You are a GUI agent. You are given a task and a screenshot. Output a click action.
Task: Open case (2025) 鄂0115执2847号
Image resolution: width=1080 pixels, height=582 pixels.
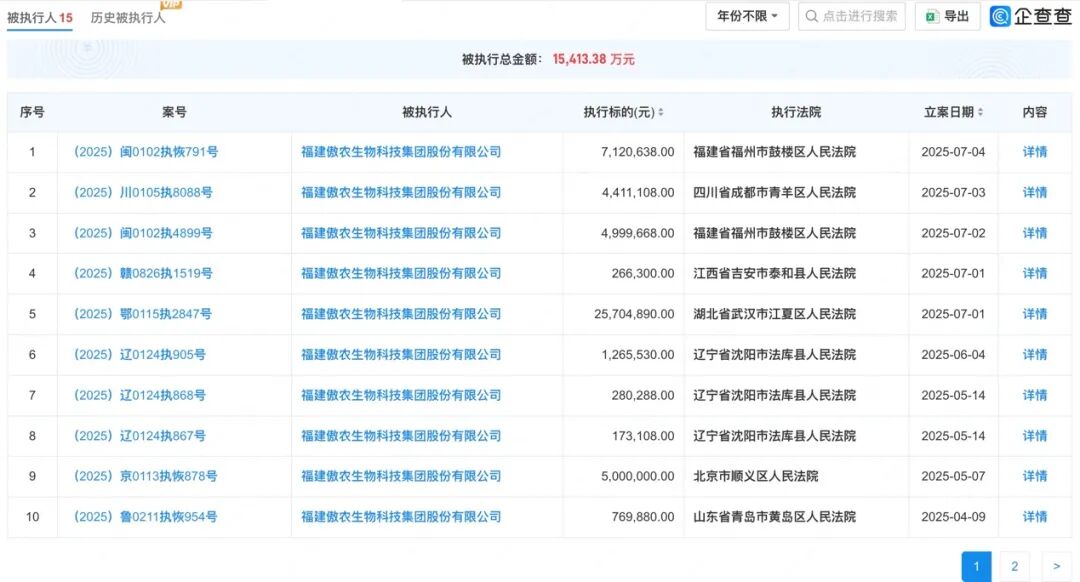coord(143,314)
